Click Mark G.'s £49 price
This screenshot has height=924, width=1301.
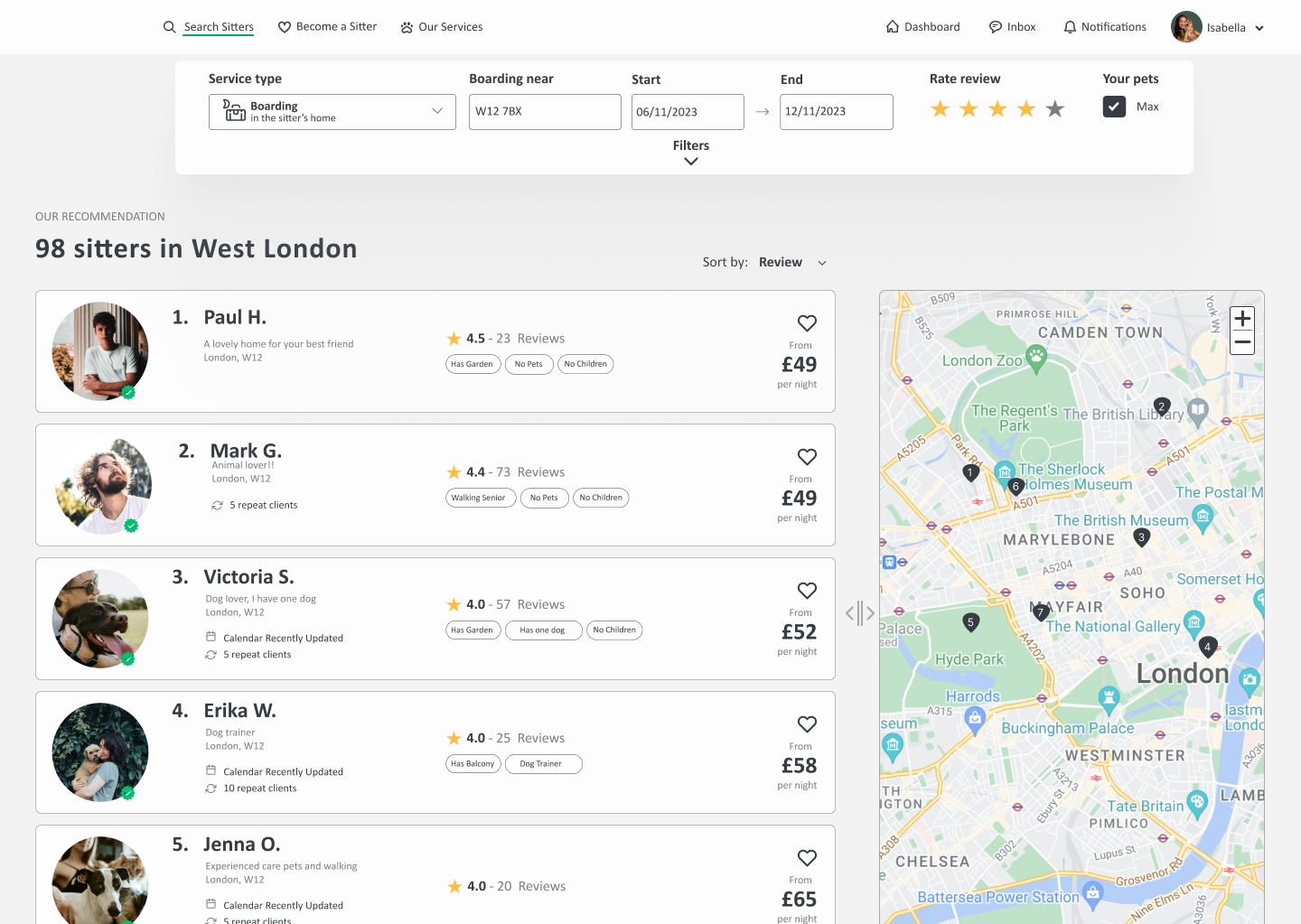point(800,498)
